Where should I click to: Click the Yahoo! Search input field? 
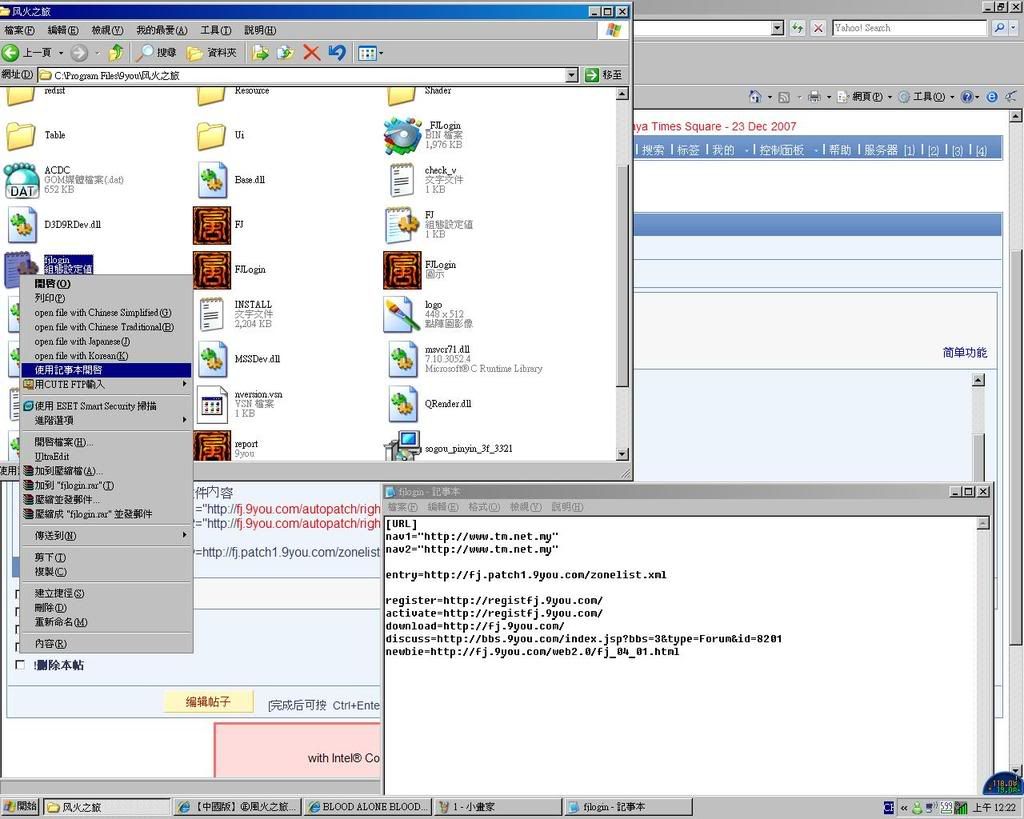[909, 28]
